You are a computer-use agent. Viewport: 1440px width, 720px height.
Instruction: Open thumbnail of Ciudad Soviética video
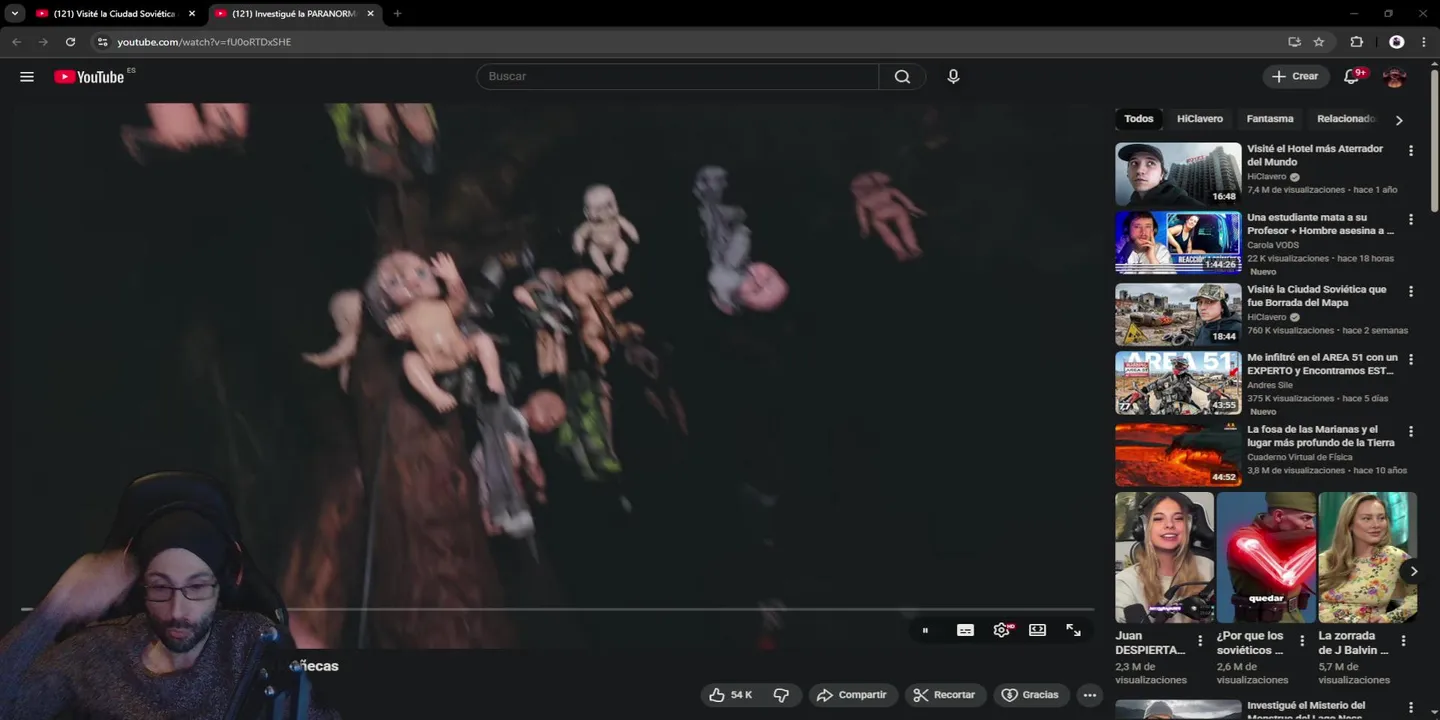click(1178, 314)
